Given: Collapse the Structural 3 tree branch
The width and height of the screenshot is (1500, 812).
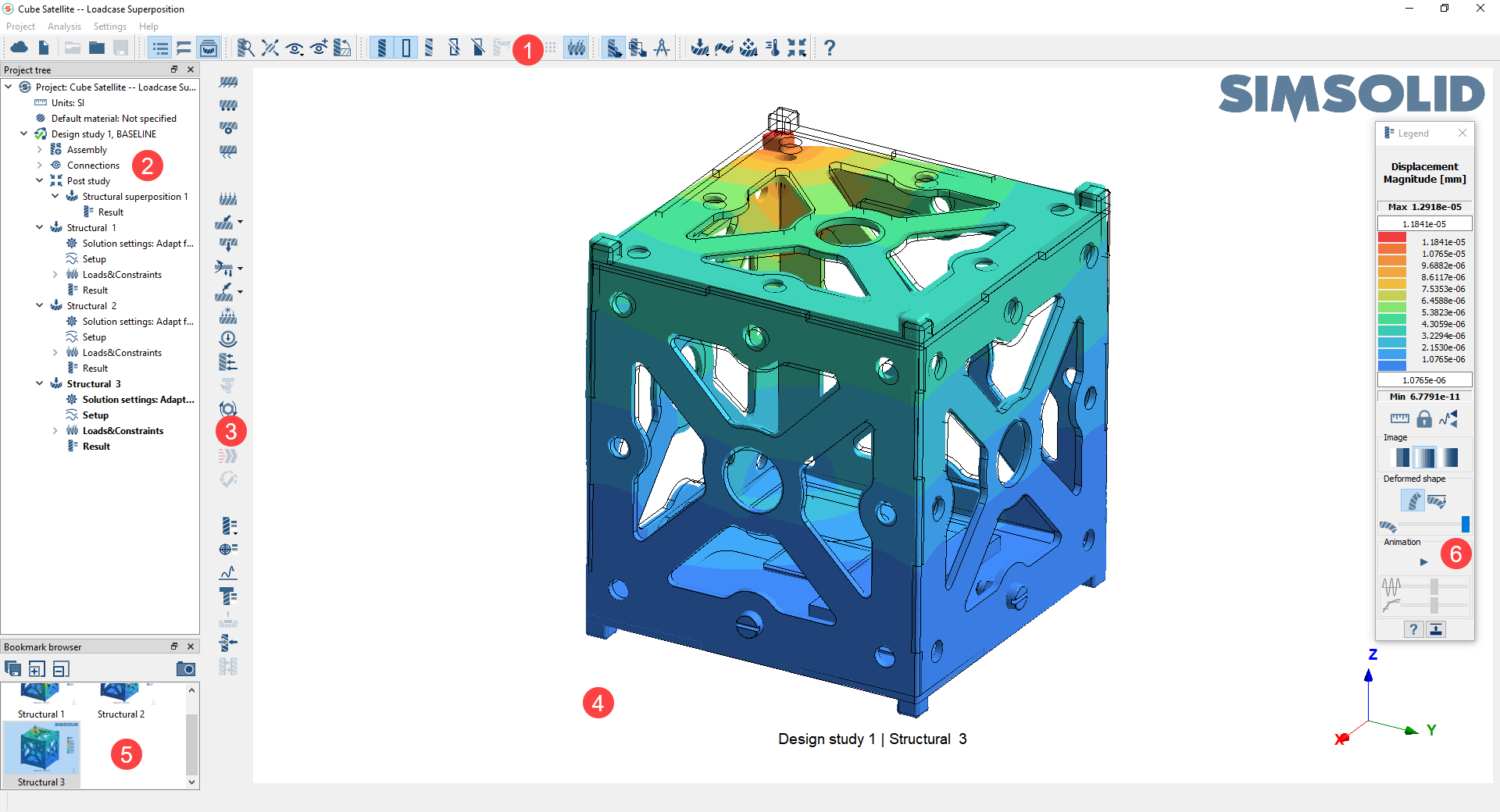Looking at the screenshot, I should click(x=40, y=384).
